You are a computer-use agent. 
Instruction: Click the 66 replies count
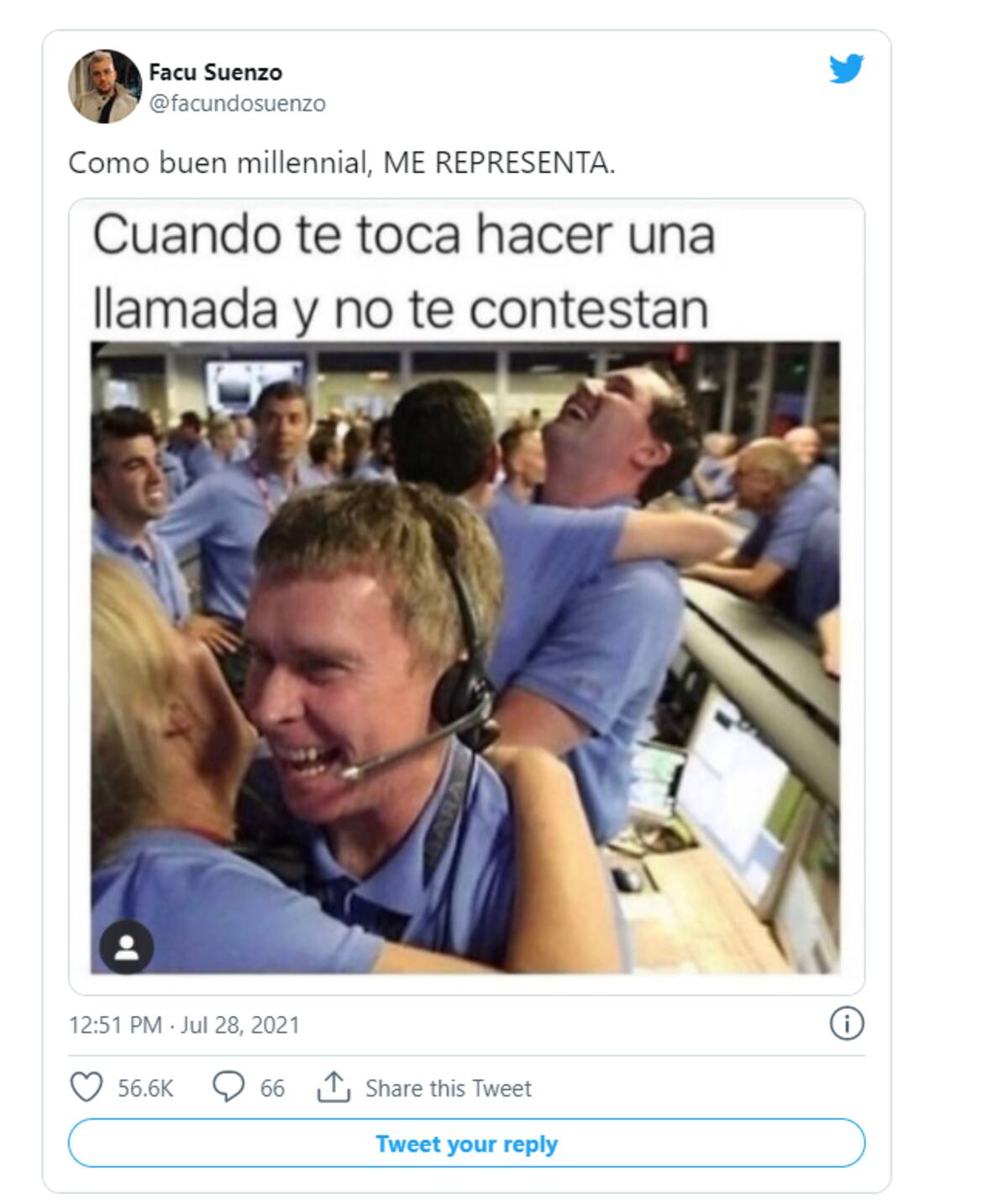pyautogui.click(x=272, y=1088)
